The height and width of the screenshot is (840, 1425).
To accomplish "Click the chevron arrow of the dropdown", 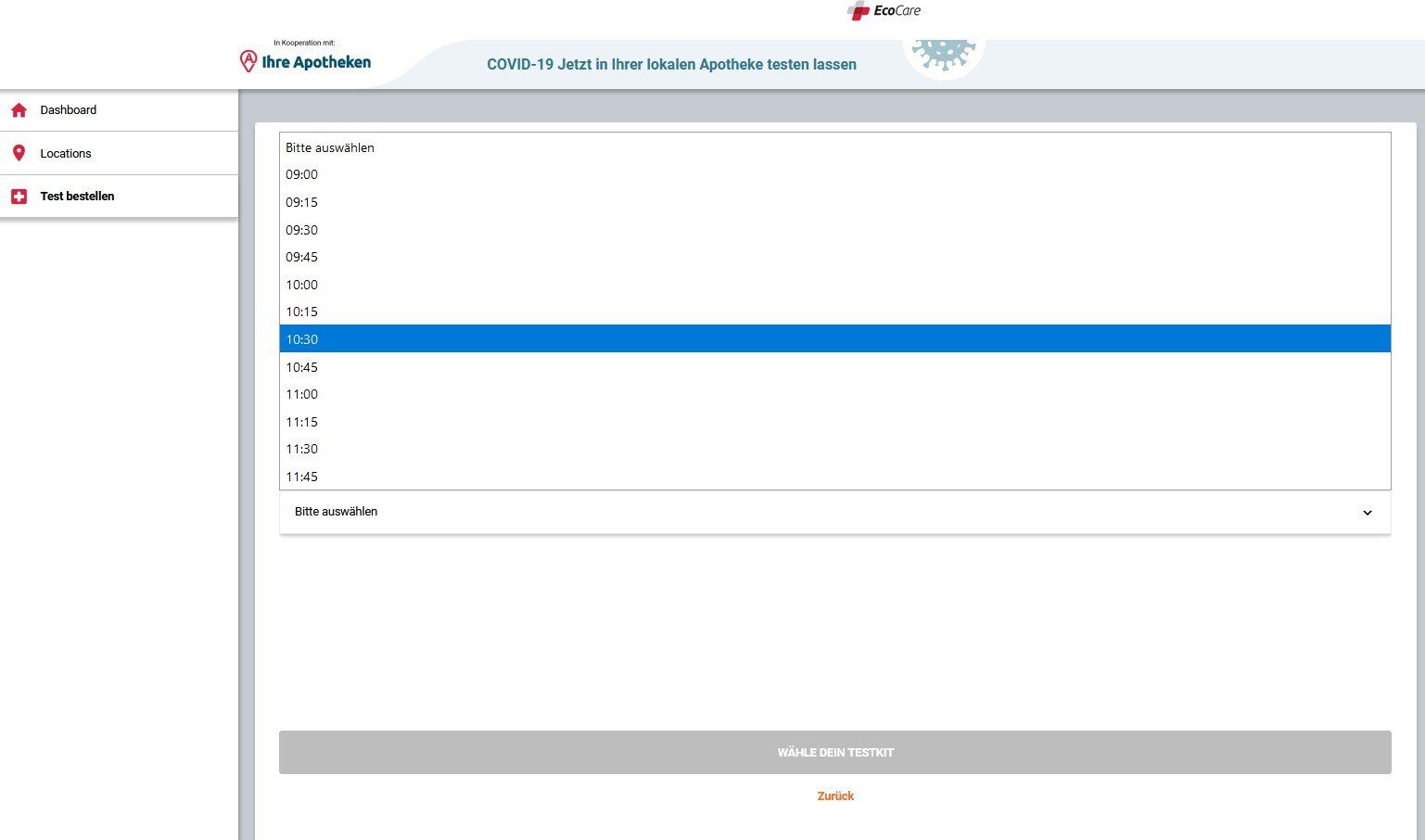I will (x=1367, y=513).
